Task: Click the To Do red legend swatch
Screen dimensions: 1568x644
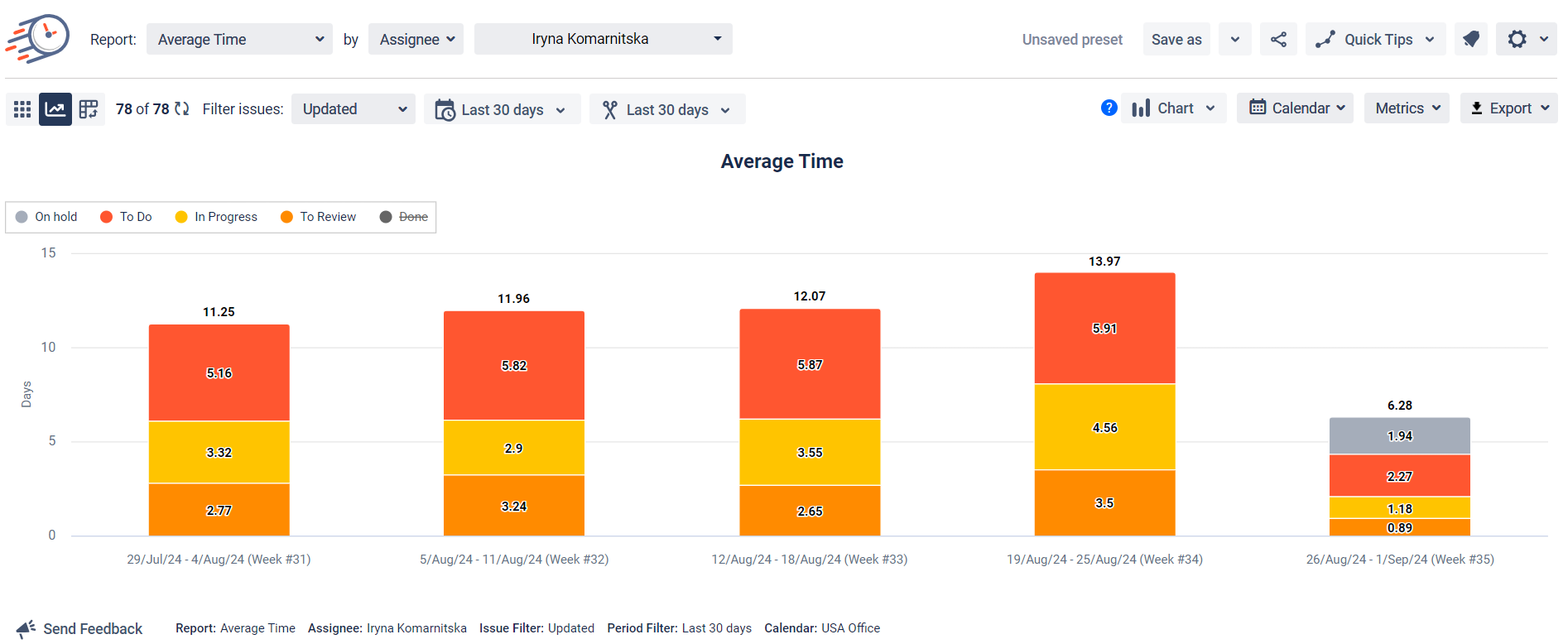Action: (106, 217)
